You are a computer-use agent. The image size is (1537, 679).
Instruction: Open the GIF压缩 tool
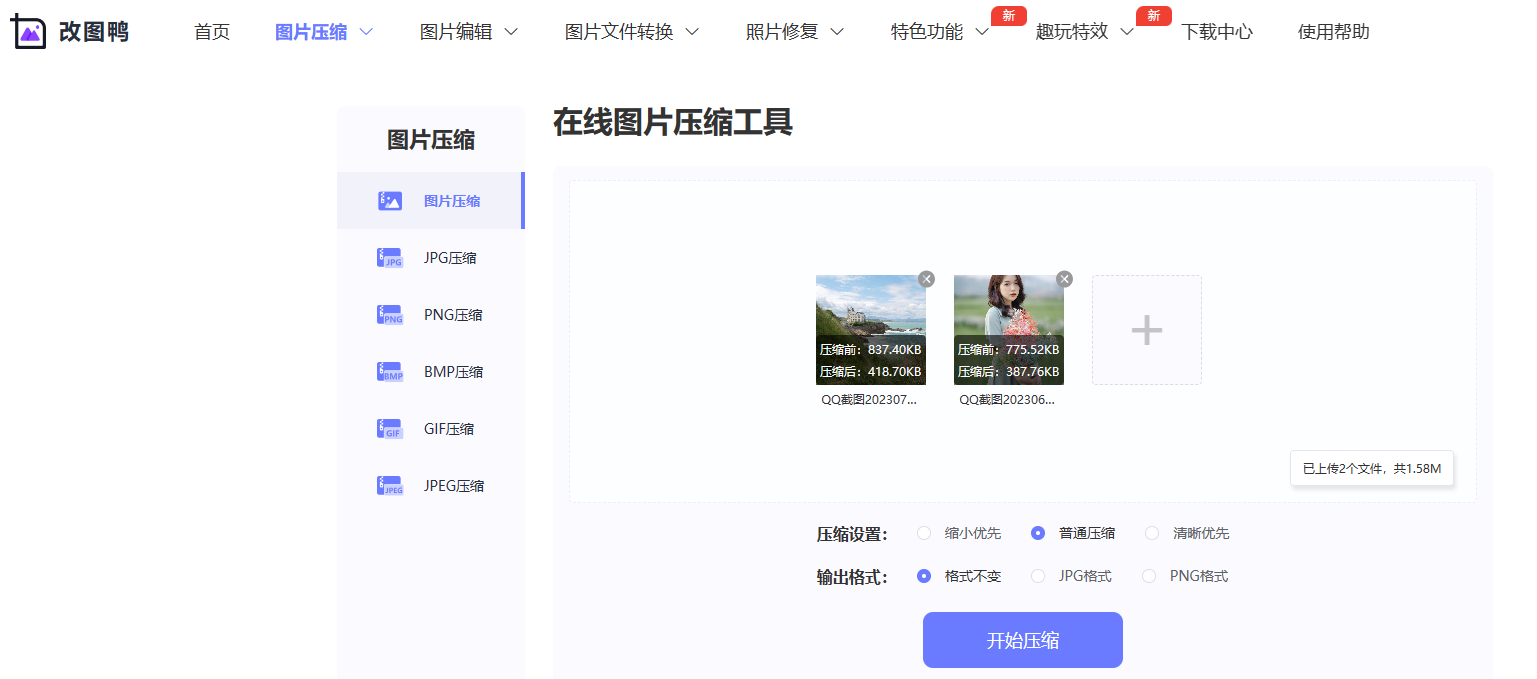pos(448,428)
